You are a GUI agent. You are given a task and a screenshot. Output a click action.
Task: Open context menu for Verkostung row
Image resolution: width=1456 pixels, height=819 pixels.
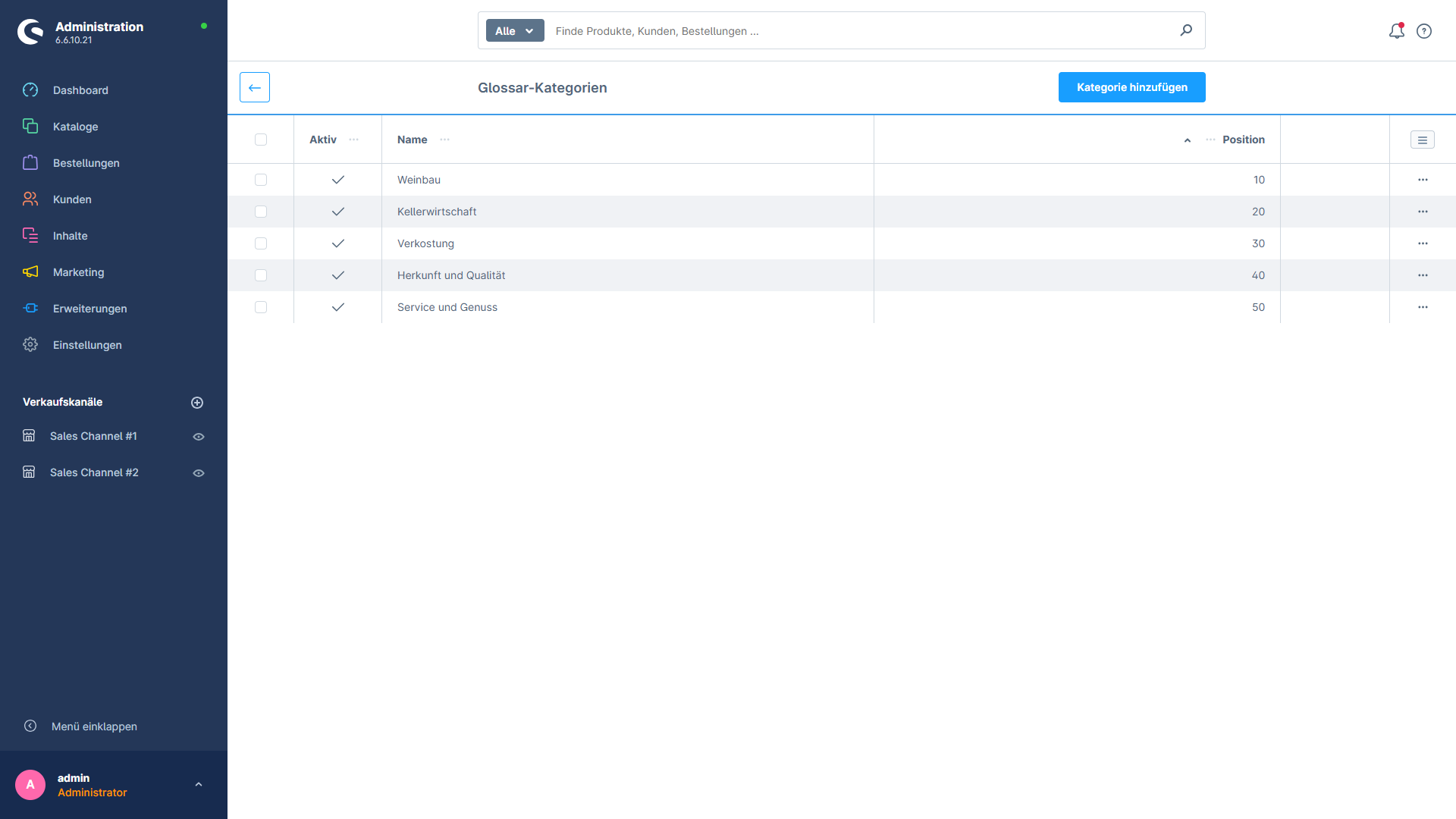coord(1423,243)
